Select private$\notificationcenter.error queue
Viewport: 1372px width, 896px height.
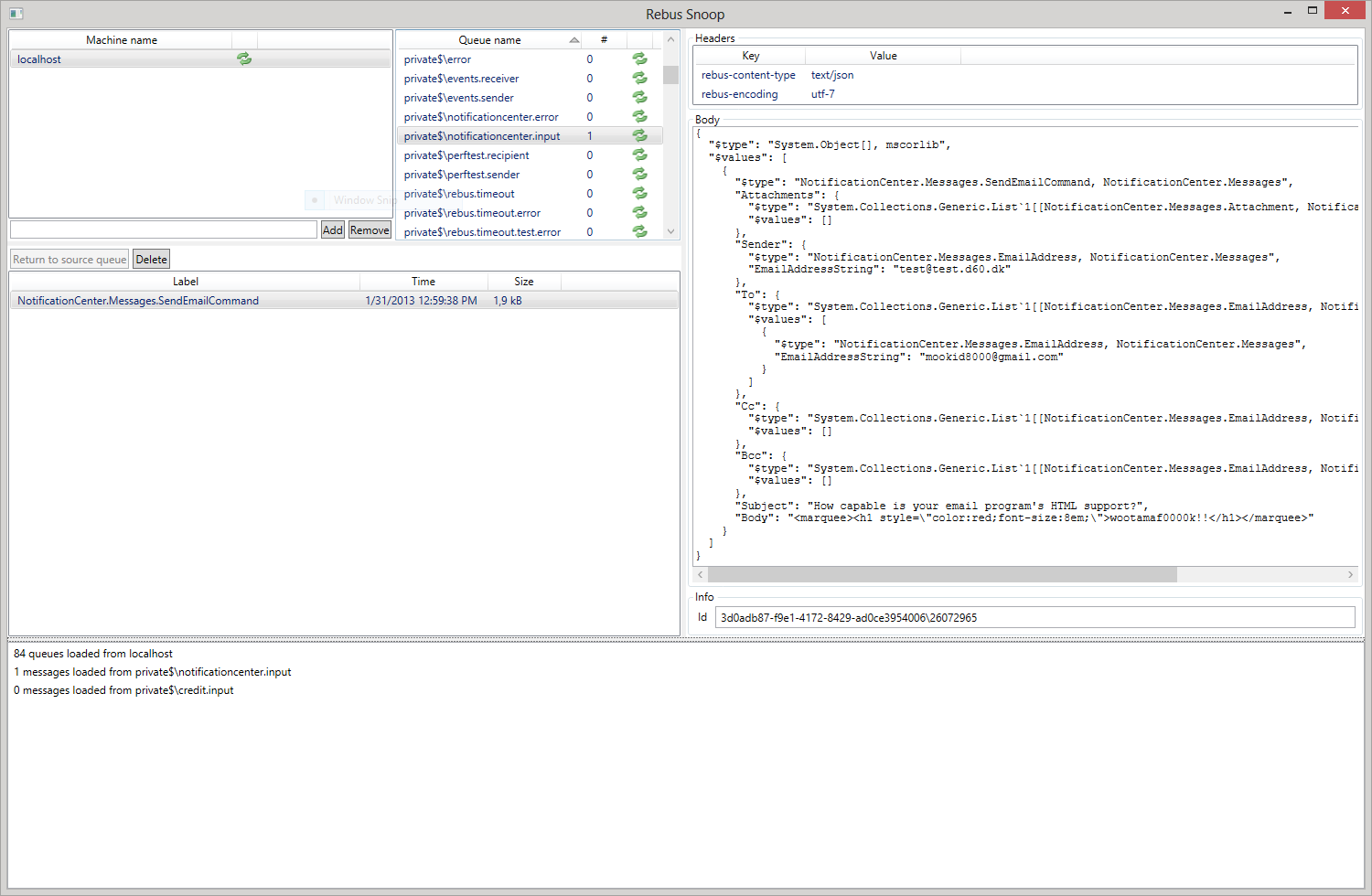[530, 116]
